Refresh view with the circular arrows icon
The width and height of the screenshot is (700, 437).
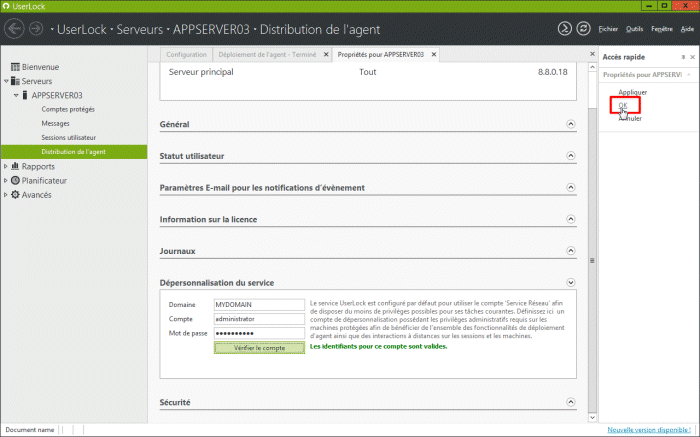pyautogui.click(x=583, y=29)
